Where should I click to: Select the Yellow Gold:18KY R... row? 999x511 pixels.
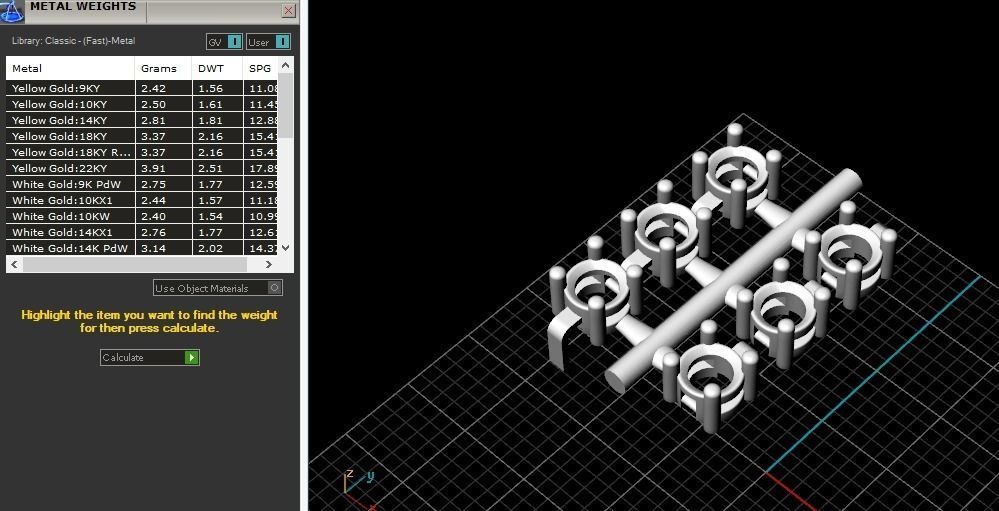tap(143, 152)
